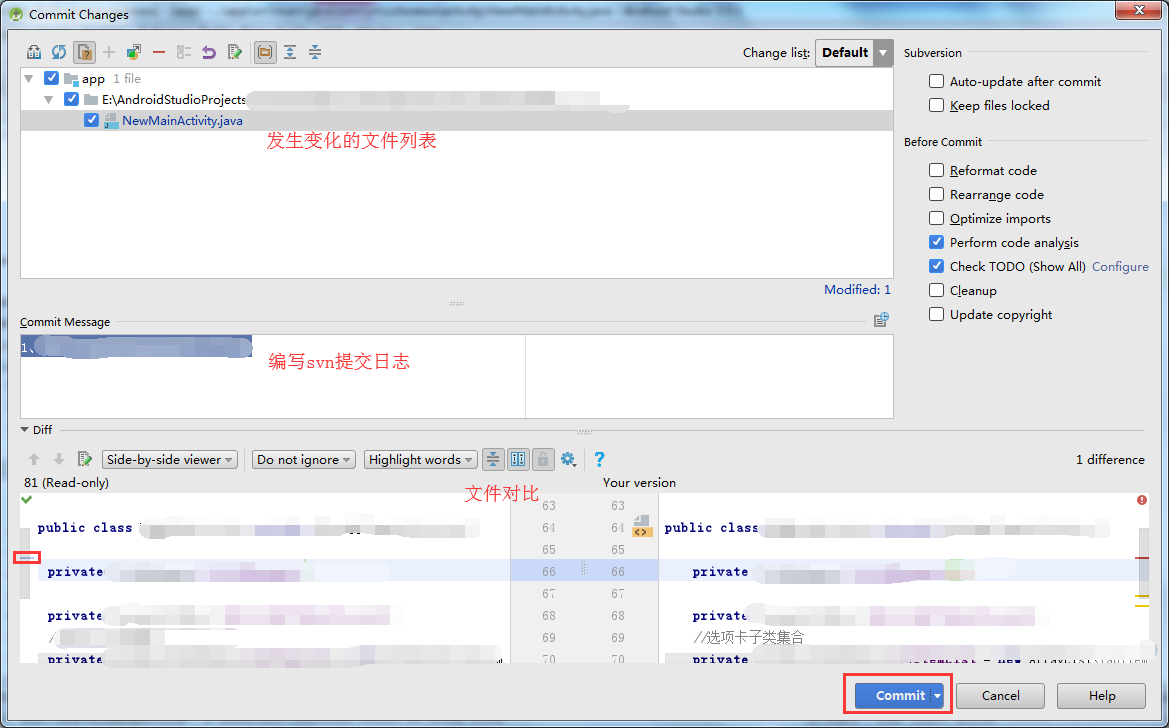
Task: Enable Auto-update after commit
Action: (936, 81)
